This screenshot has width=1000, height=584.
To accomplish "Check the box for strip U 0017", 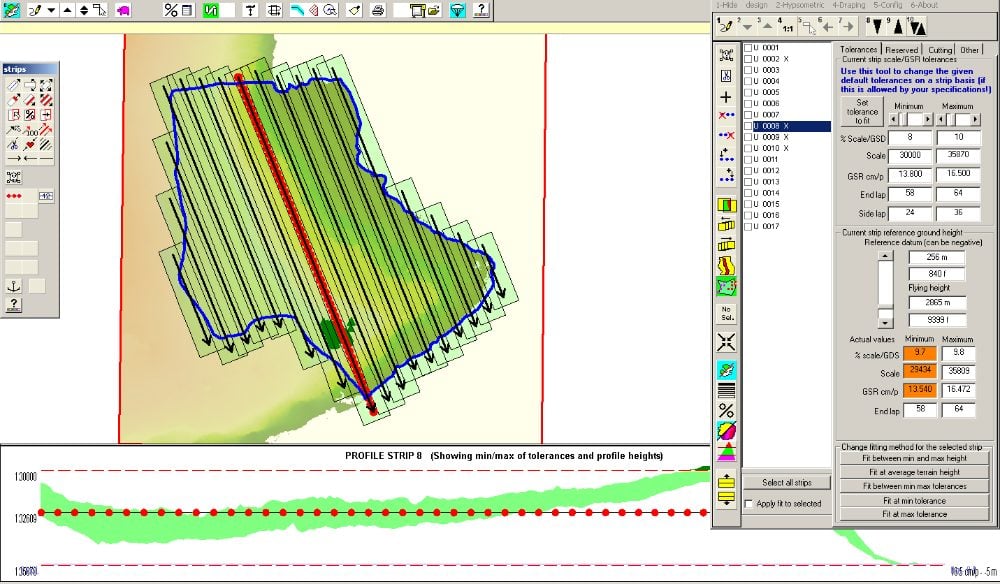I will [x=748, y=226].
